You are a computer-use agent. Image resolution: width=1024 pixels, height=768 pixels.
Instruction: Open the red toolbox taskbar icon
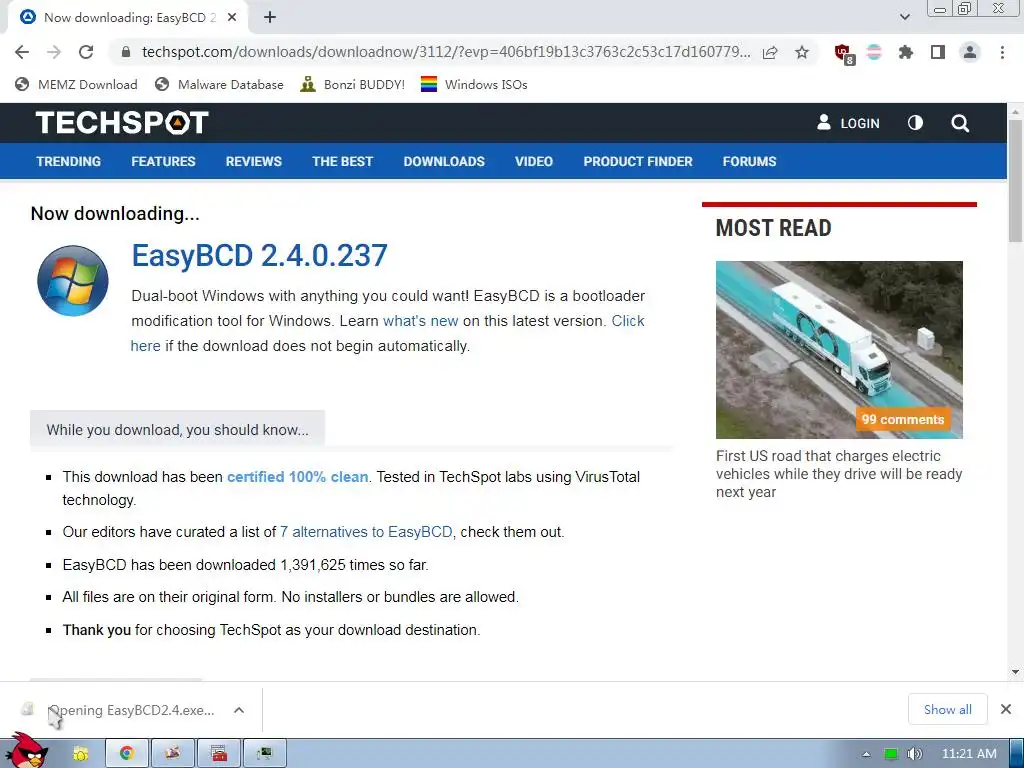[x=219, y=754]
